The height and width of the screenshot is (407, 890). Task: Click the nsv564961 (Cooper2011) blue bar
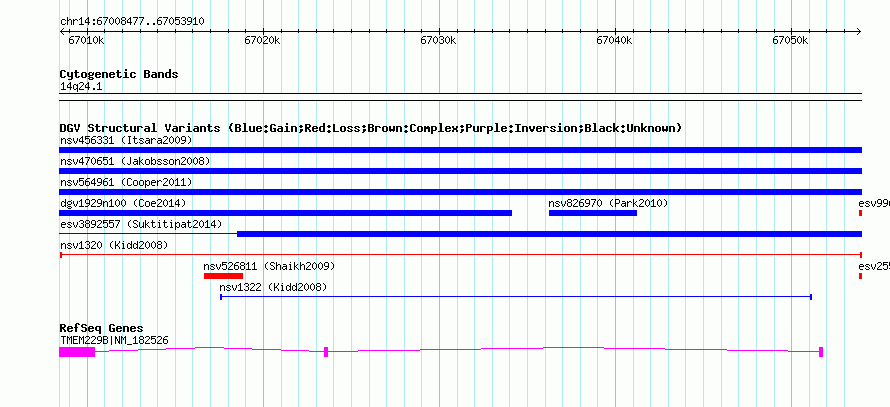coord(460,192)
